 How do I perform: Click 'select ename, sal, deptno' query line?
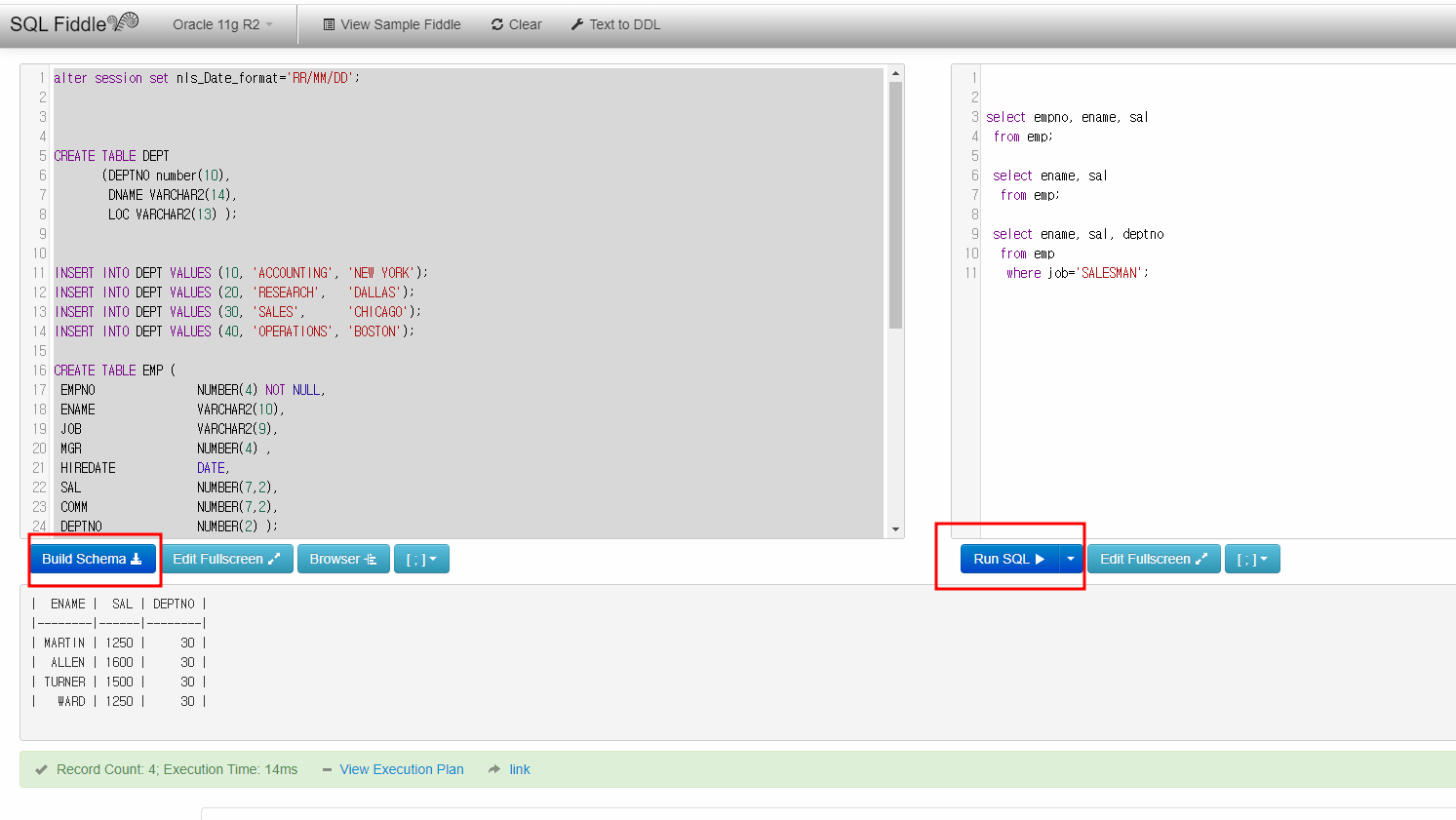tap(1079, 234)
